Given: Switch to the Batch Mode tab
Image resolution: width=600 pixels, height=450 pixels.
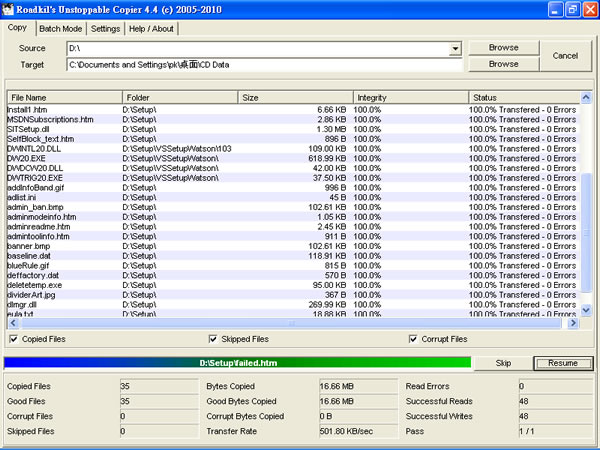Looking at the screenshot, I should [60, 28].
